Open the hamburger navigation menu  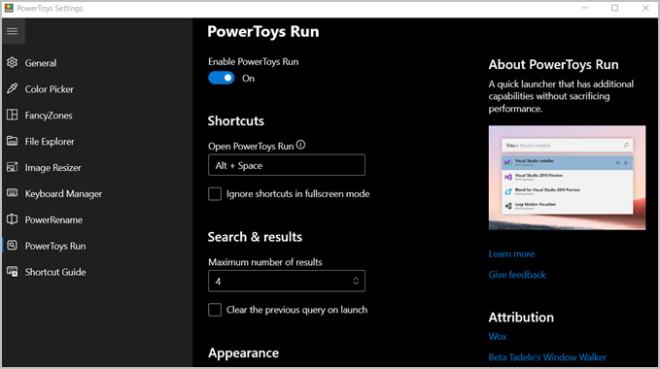point(12,31)
